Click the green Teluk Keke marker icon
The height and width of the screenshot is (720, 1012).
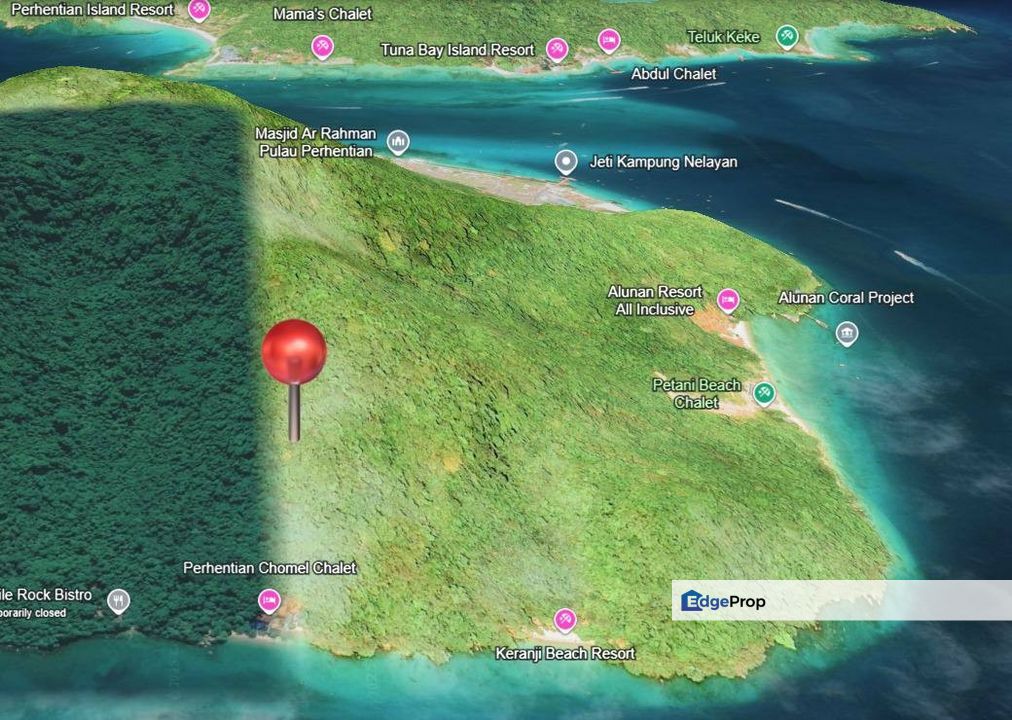[787, 37]
